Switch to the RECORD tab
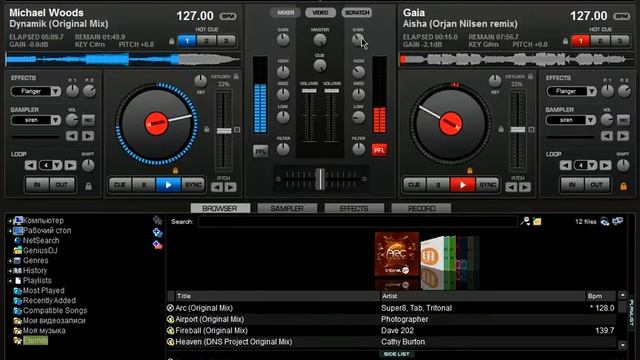Image resolution: width=640 pixels, height=360 pixels. (x=421, y=208)
